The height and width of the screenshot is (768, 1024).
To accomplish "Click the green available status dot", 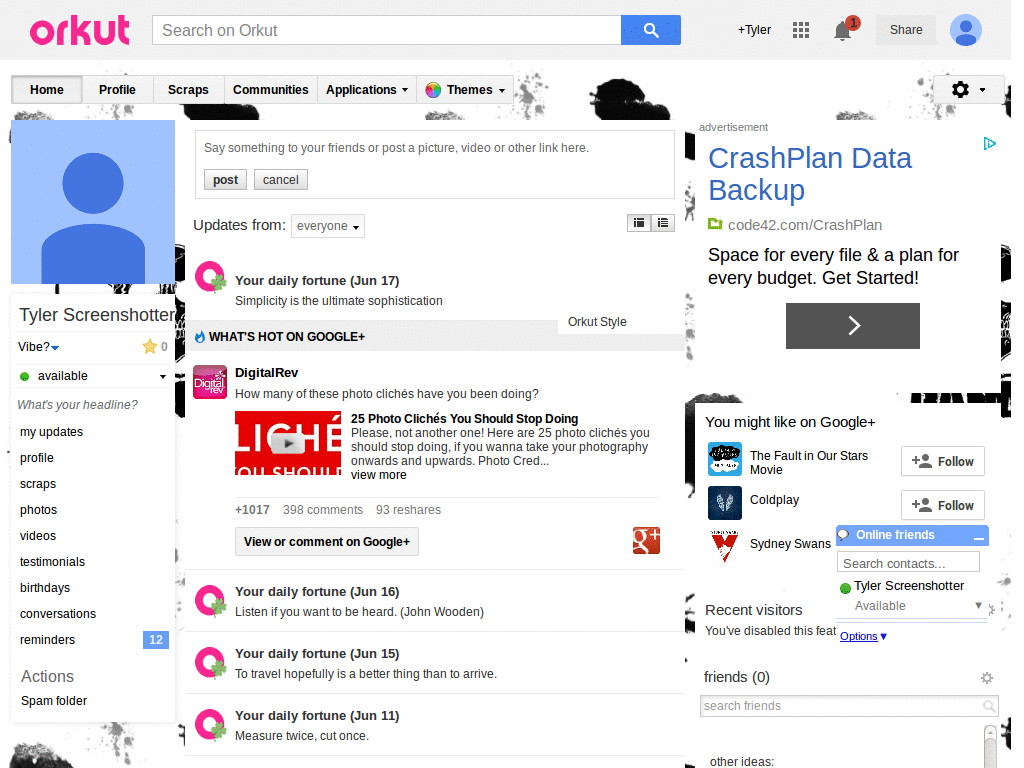I will point(25,376).
